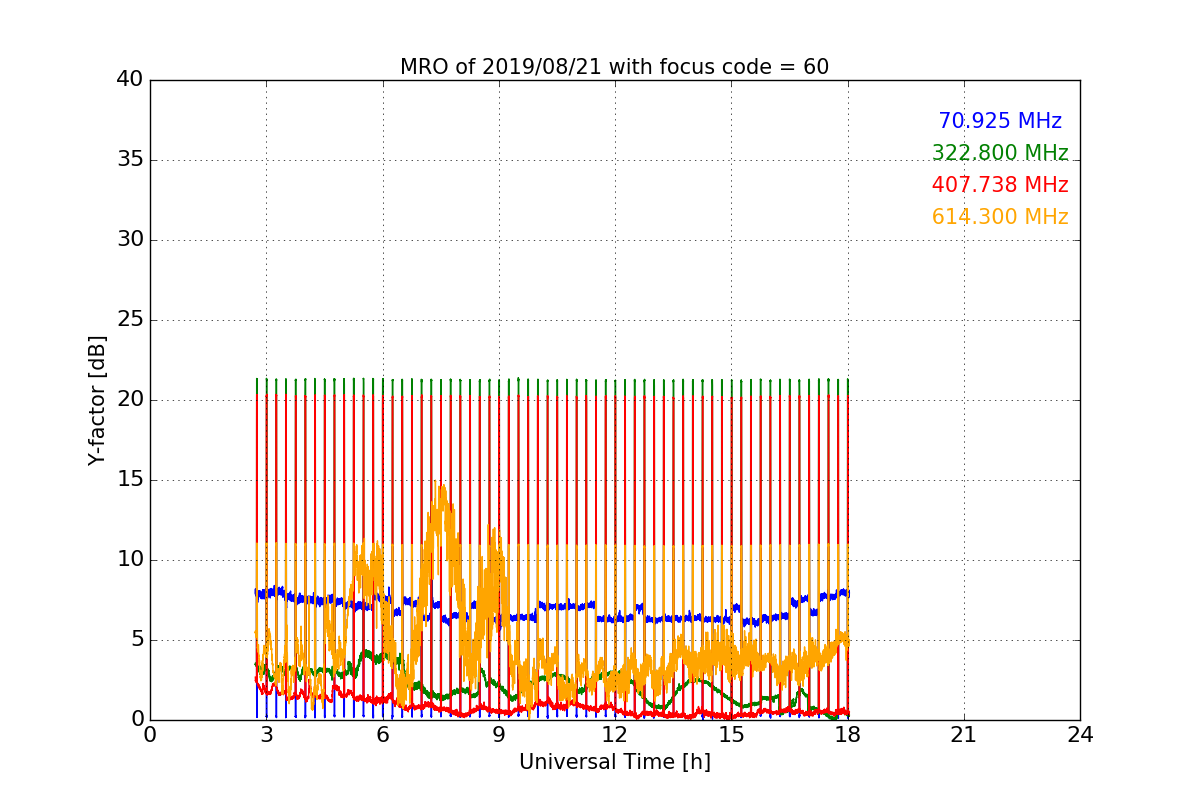This screenshot has height=800, width=1200.
Task: Click the x-axis tick label 12
Action: click(x=615, y=735)
